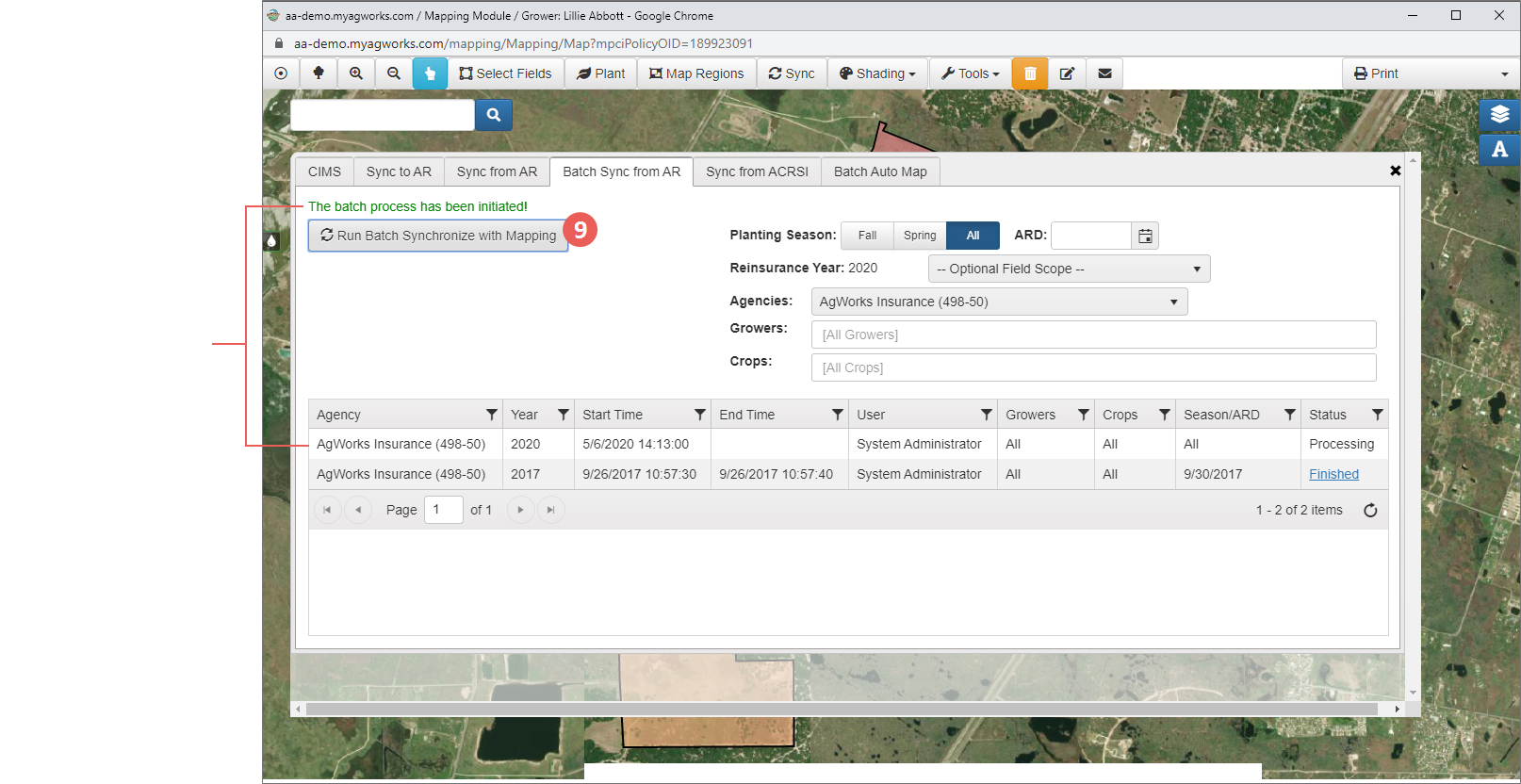Close the sync dialog with X
Viewport: 1521px width, 784px height.
(x=1396, y=171)
